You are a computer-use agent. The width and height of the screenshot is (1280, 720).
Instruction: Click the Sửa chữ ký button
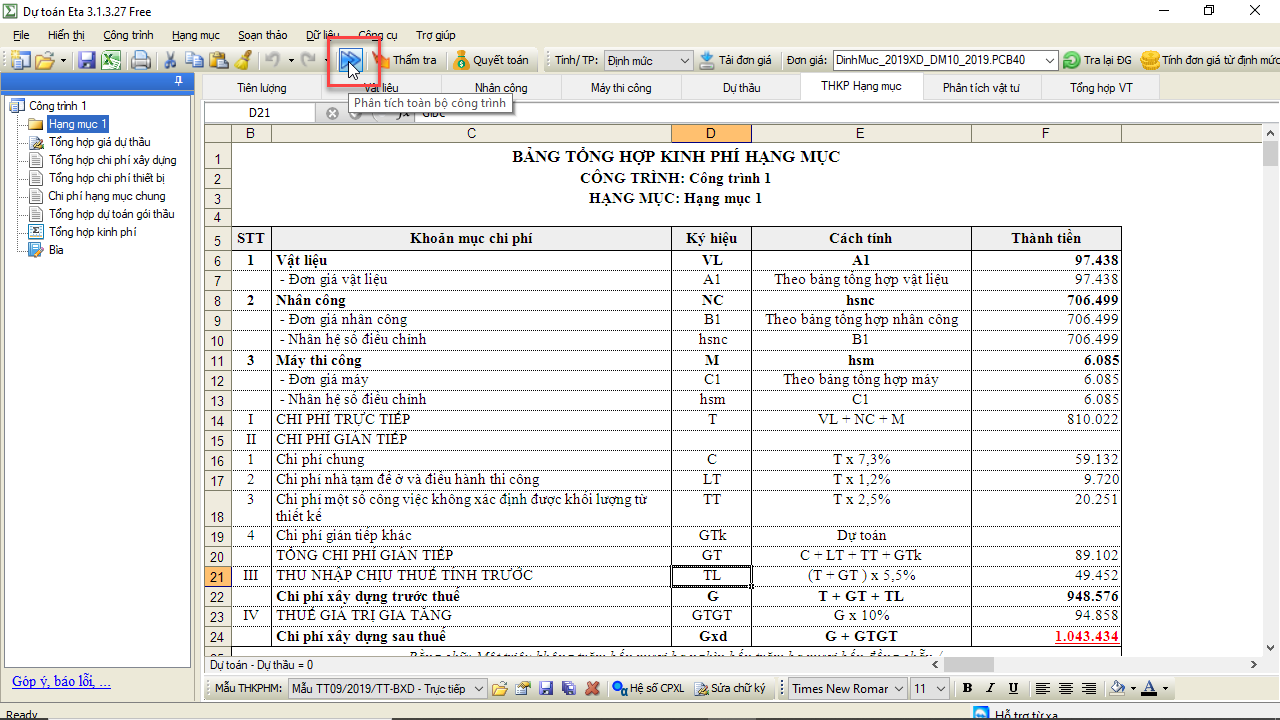(x=730, y=688)
